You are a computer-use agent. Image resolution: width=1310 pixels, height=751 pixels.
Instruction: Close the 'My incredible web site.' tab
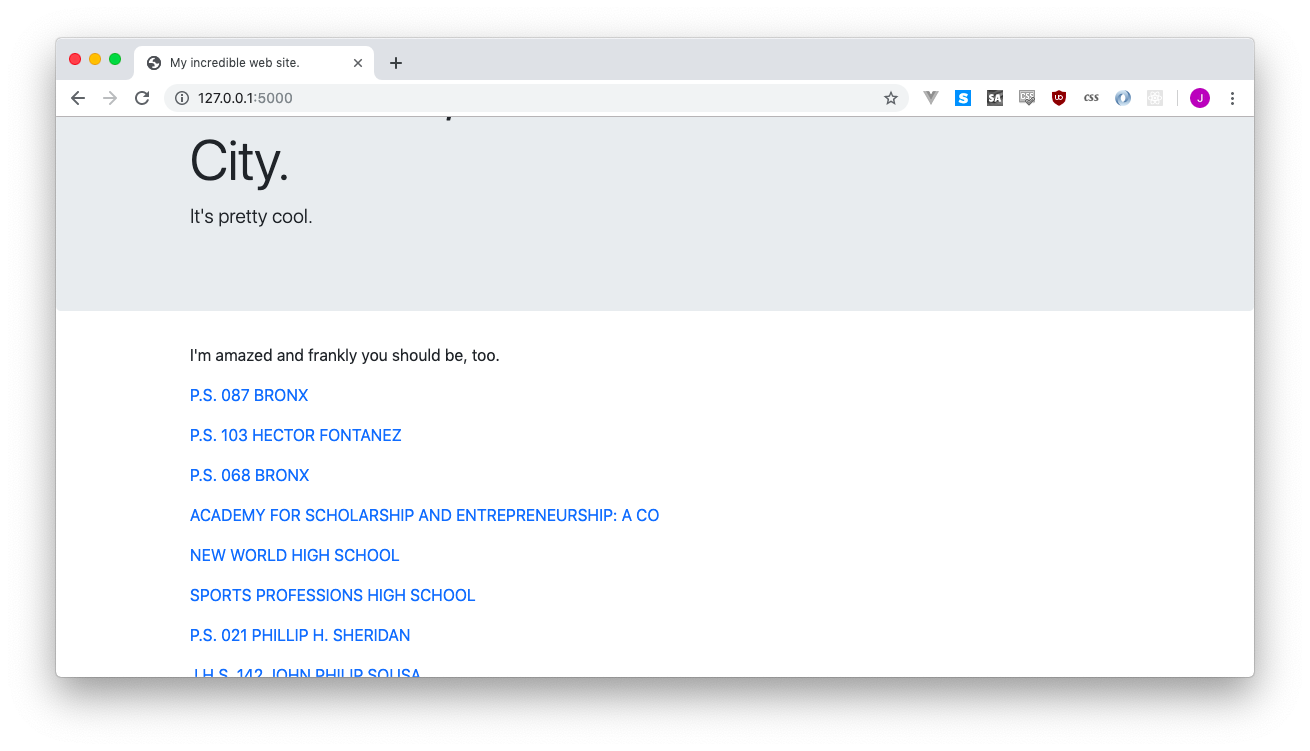click(x=358, y=63)
